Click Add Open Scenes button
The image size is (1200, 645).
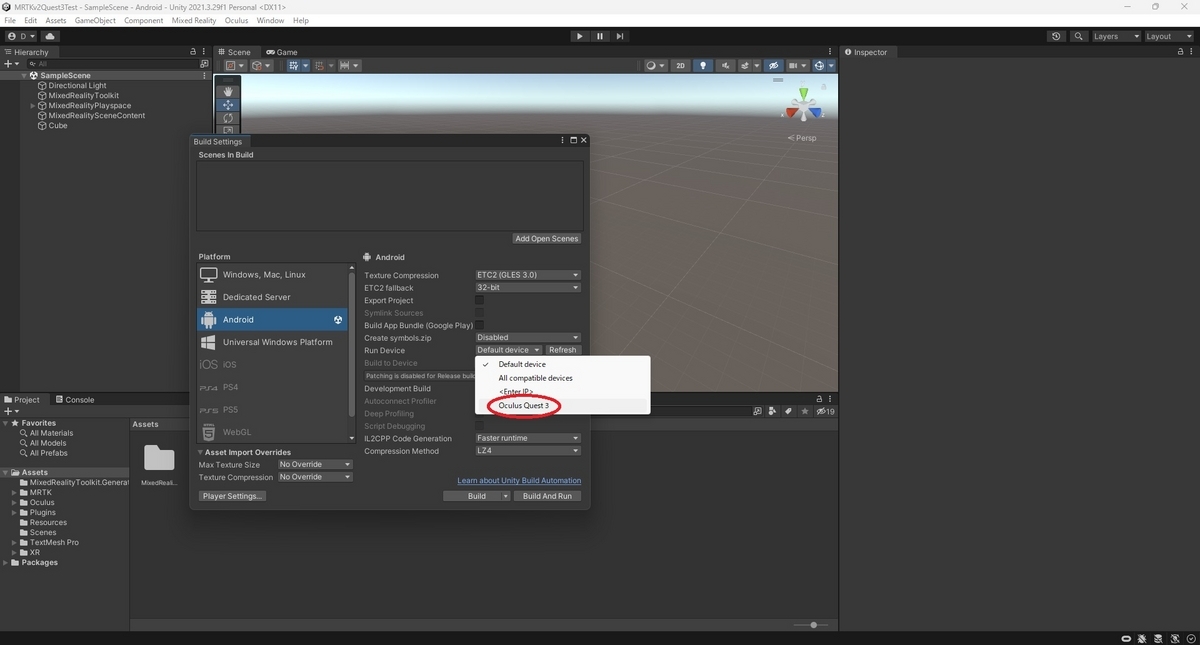[547, 238]
